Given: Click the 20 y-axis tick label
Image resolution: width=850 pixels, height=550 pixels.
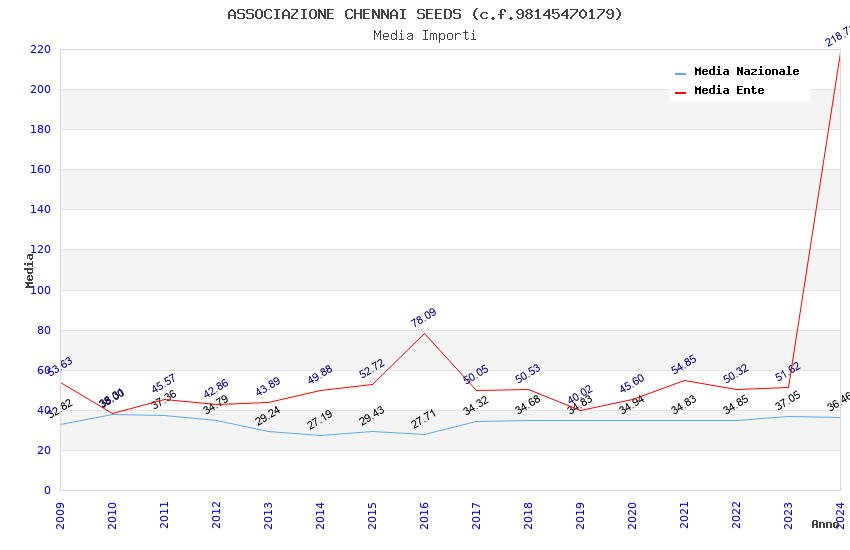Looking at the screenshot, I should pyautogui.click(x=44, y=450).
